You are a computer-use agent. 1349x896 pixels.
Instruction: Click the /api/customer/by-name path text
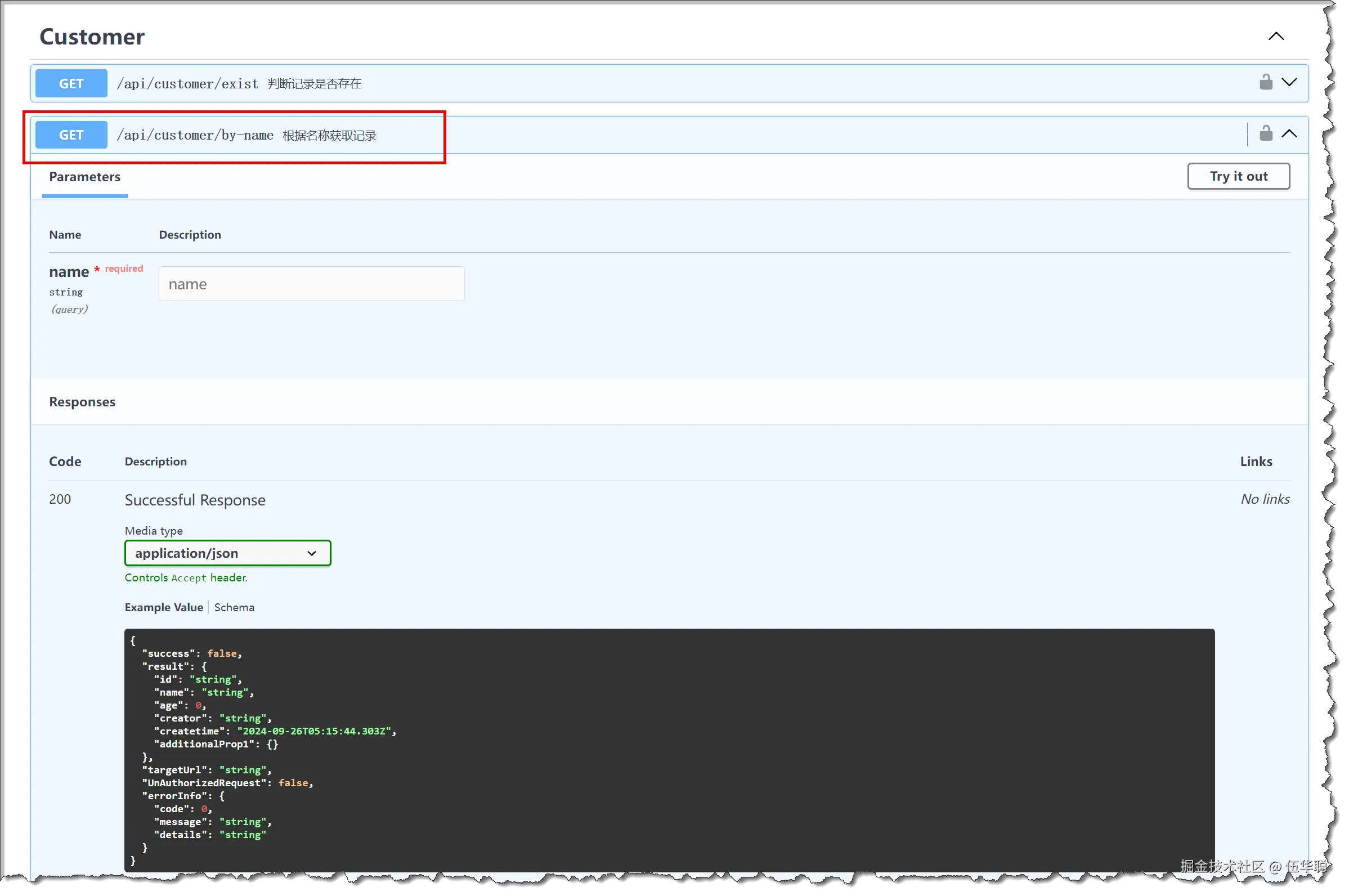pyautogui.click(x=195, y=136)
